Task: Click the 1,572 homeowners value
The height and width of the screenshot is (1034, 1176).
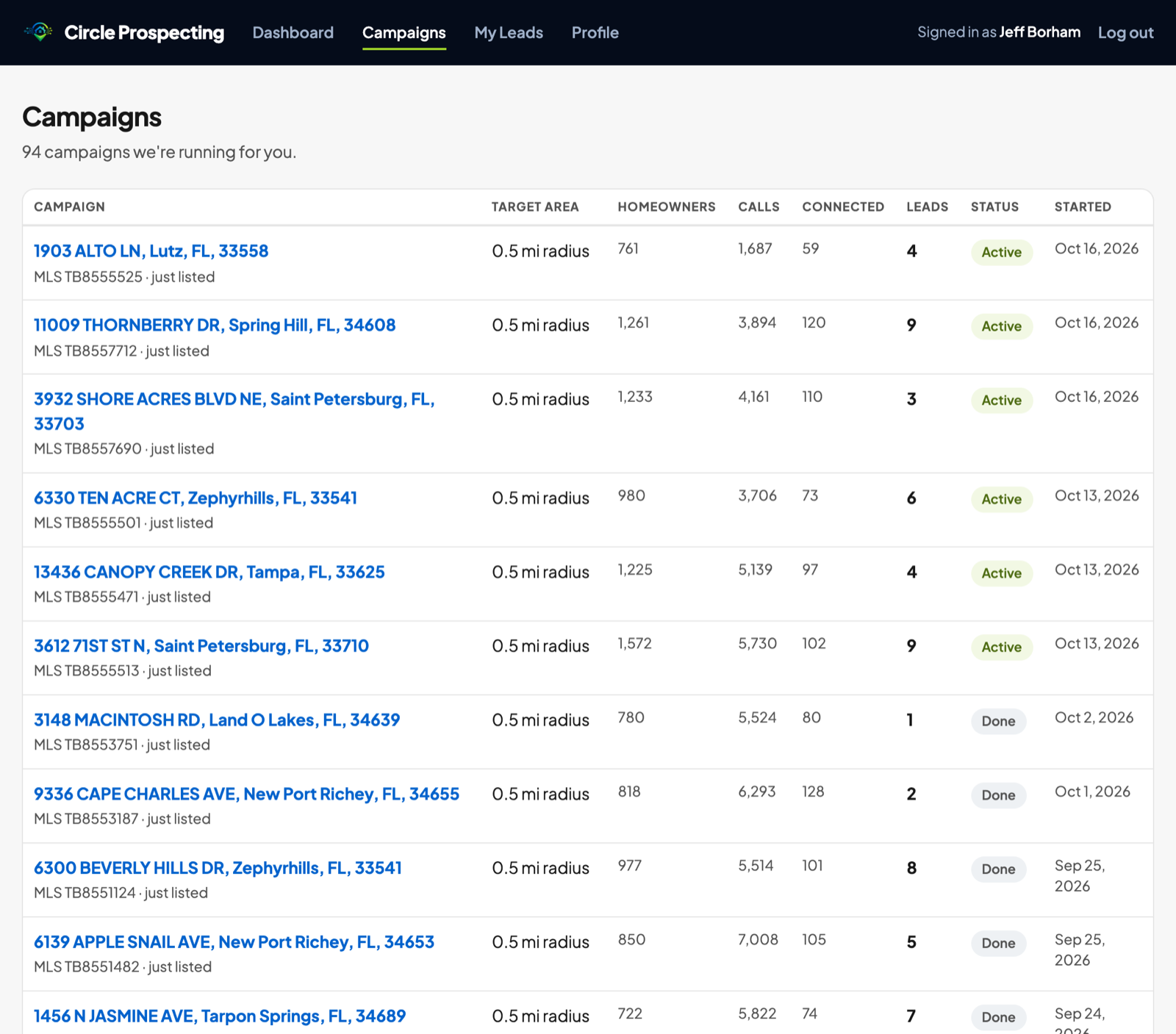Action: click(x=634, y=644)
